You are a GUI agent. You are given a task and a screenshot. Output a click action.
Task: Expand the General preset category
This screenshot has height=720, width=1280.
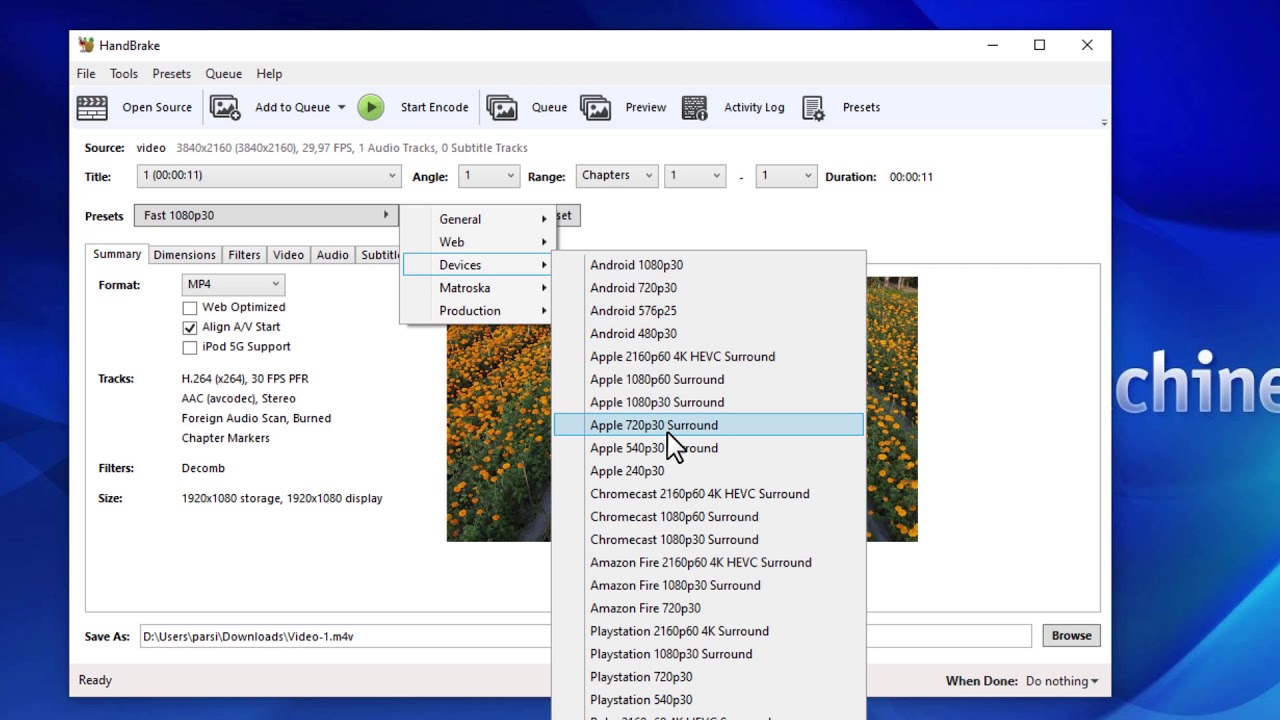pos(477,219)
